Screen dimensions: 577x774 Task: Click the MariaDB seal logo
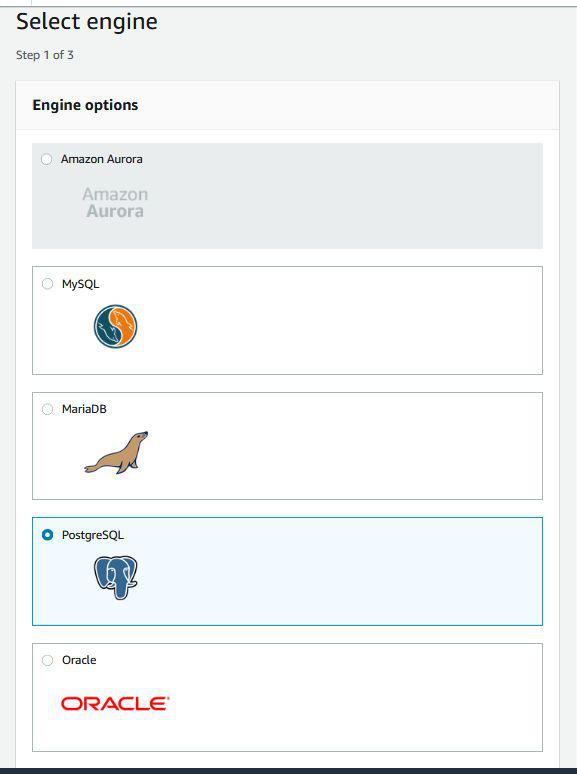click(x=116, y=453)
